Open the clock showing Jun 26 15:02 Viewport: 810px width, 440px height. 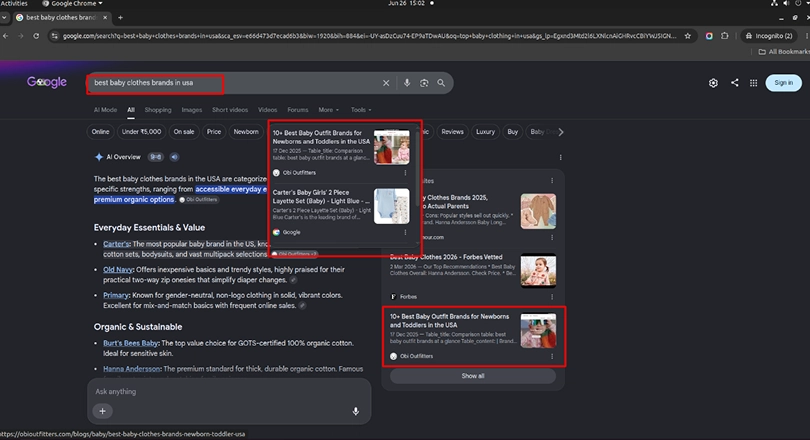click(x=407, y=3)
